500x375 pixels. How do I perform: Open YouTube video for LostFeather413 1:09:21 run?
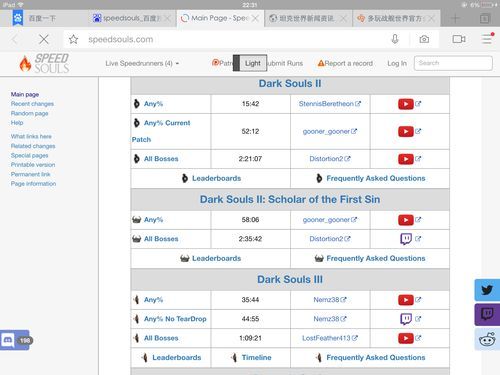pos(405,338)
